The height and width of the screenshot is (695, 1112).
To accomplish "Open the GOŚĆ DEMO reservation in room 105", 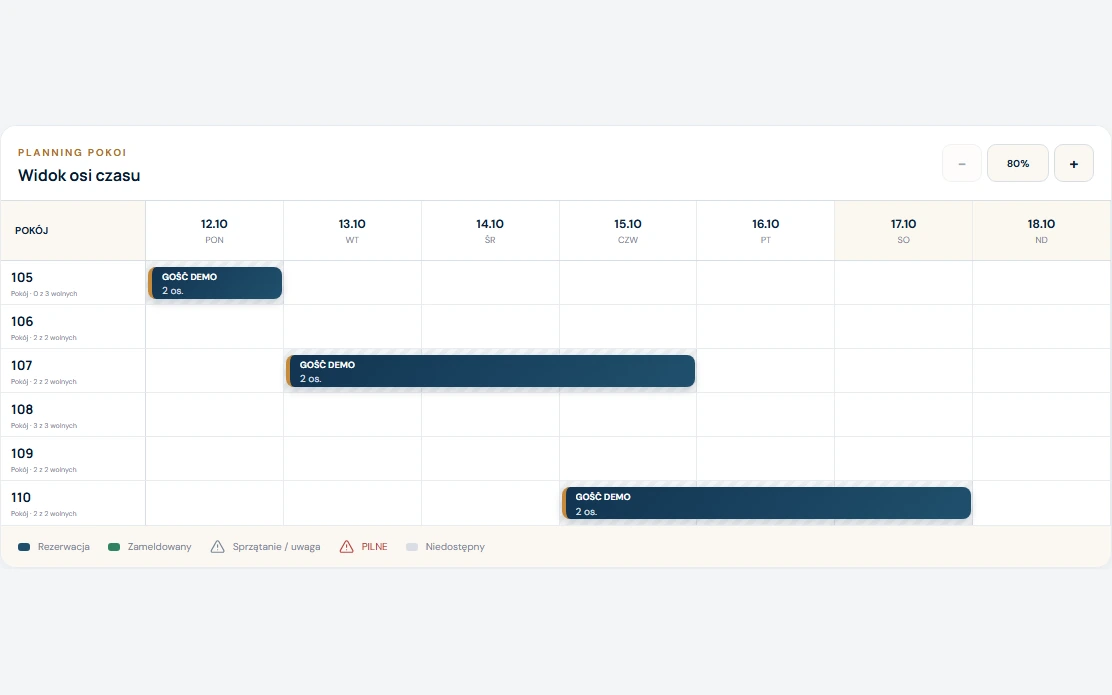I will tap(215, 283).
